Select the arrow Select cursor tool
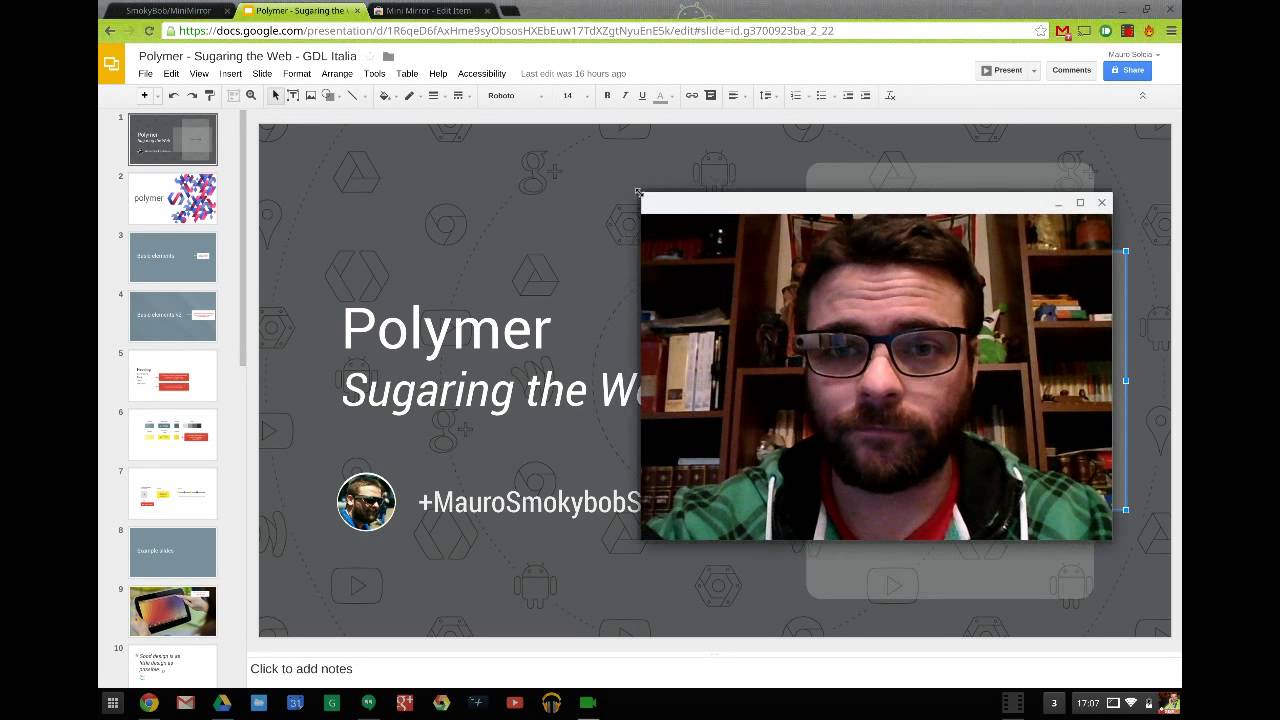This screenshot has width=1280, height=720. tap(276, 96)
